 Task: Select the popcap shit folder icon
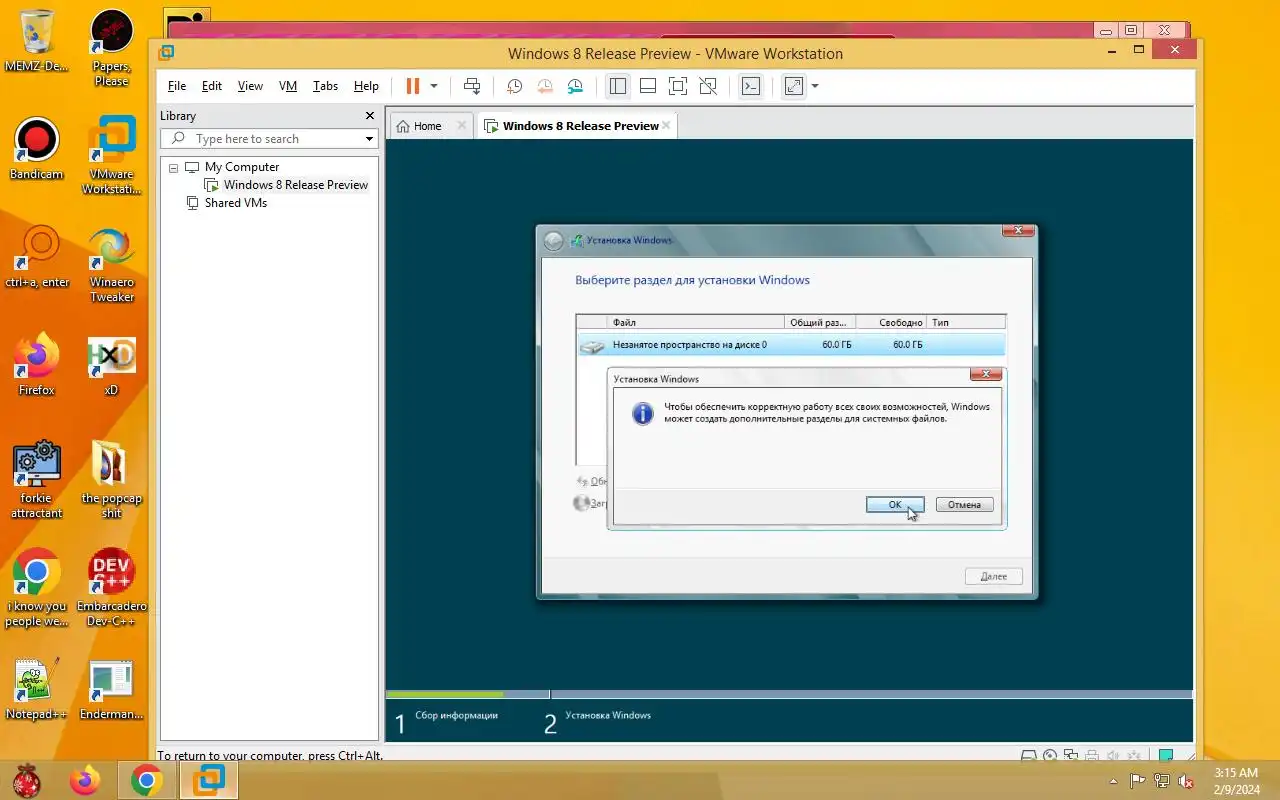point(112,480)
